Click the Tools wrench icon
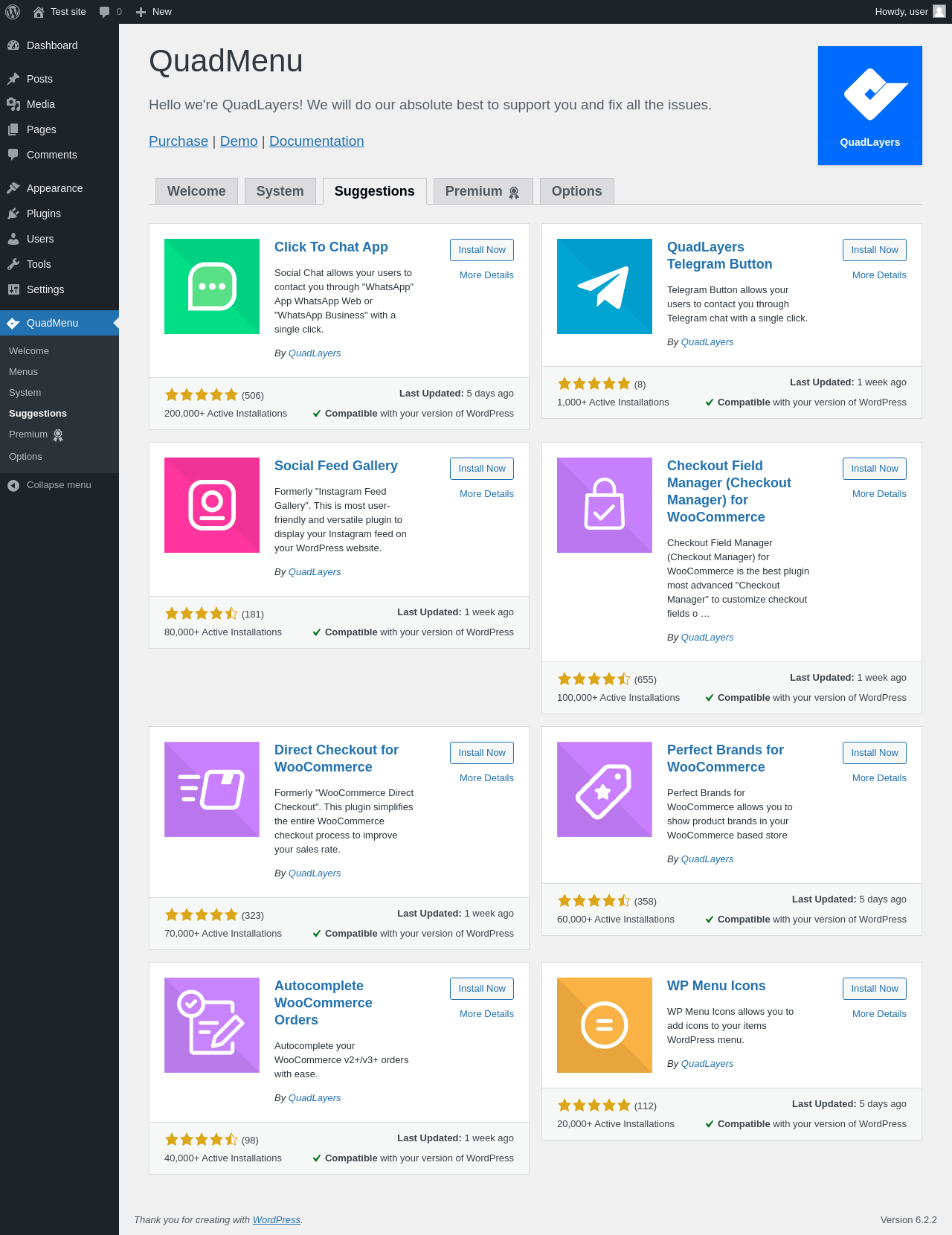Viewport: 952px width, 1235px height. [x=13, y=264]
